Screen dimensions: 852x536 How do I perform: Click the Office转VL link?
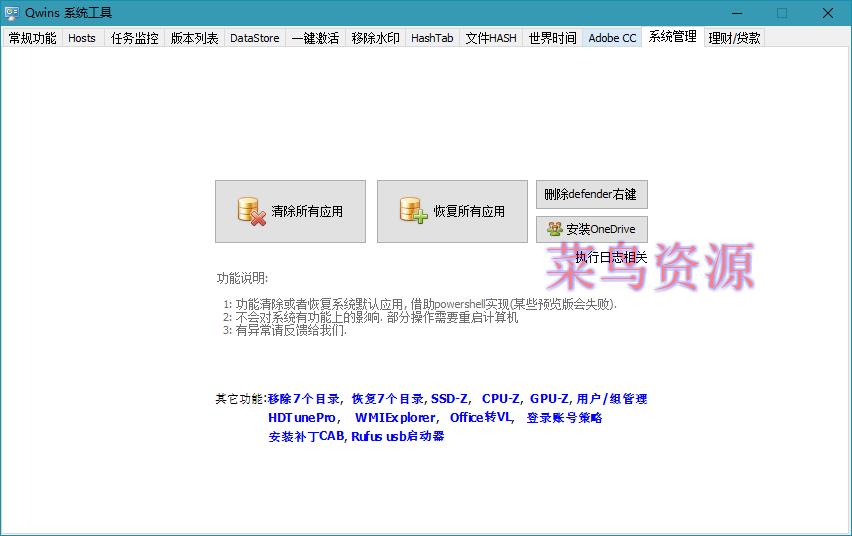[x=481, y=417]
